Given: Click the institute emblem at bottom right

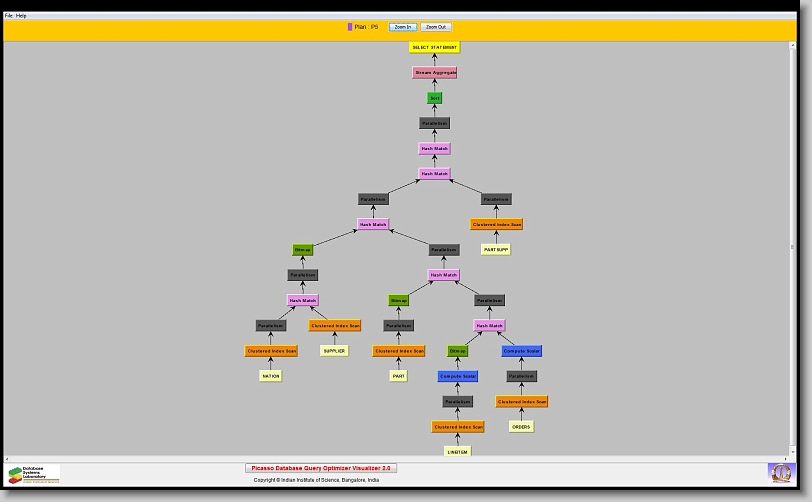Looking at the screenshot, I should click(x=780, y=472).
